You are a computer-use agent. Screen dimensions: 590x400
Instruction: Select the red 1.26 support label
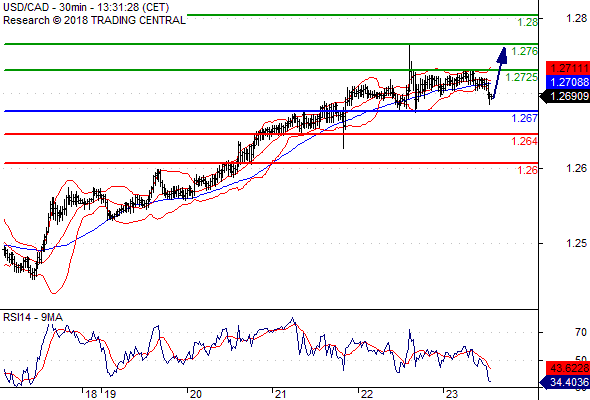(x=528, y=170)
